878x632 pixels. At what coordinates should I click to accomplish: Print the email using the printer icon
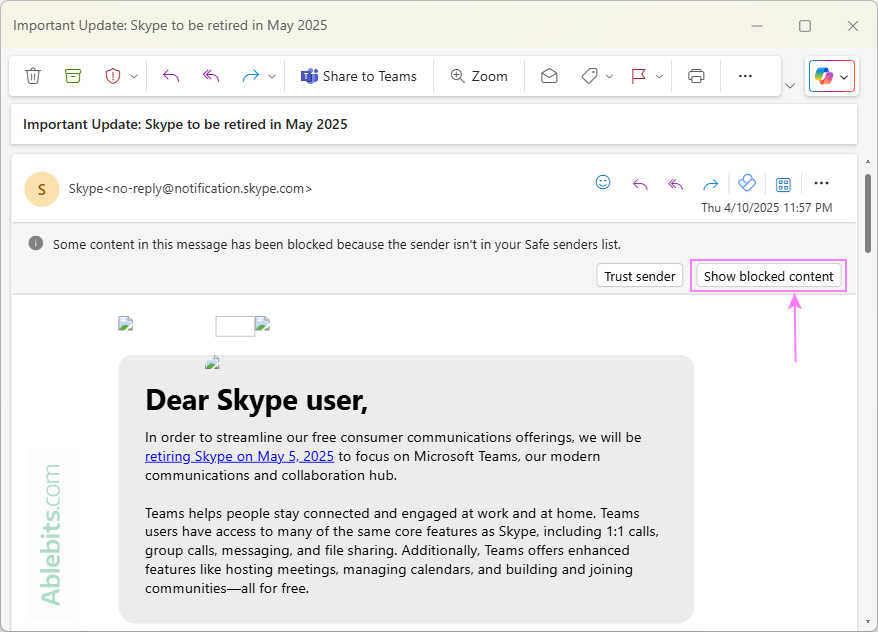pos(696,76)
